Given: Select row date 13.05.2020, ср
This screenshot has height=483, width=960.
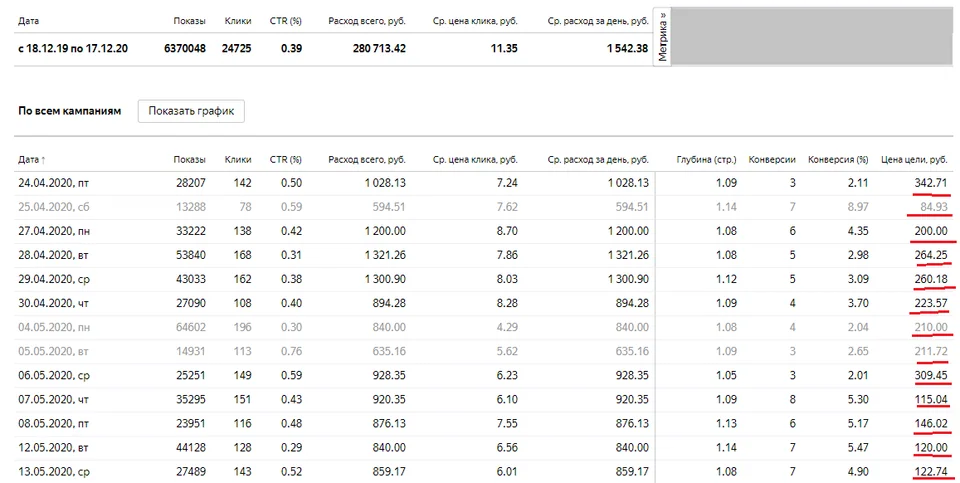Looking at the screenshot, I should (53, 472).
